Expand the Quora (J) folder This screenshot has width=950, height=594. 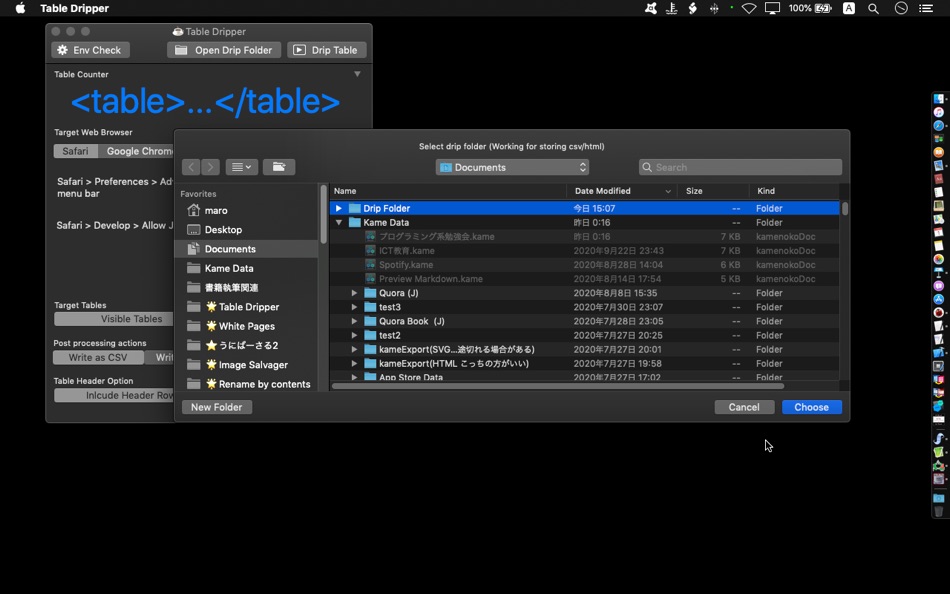pos(354,293)
